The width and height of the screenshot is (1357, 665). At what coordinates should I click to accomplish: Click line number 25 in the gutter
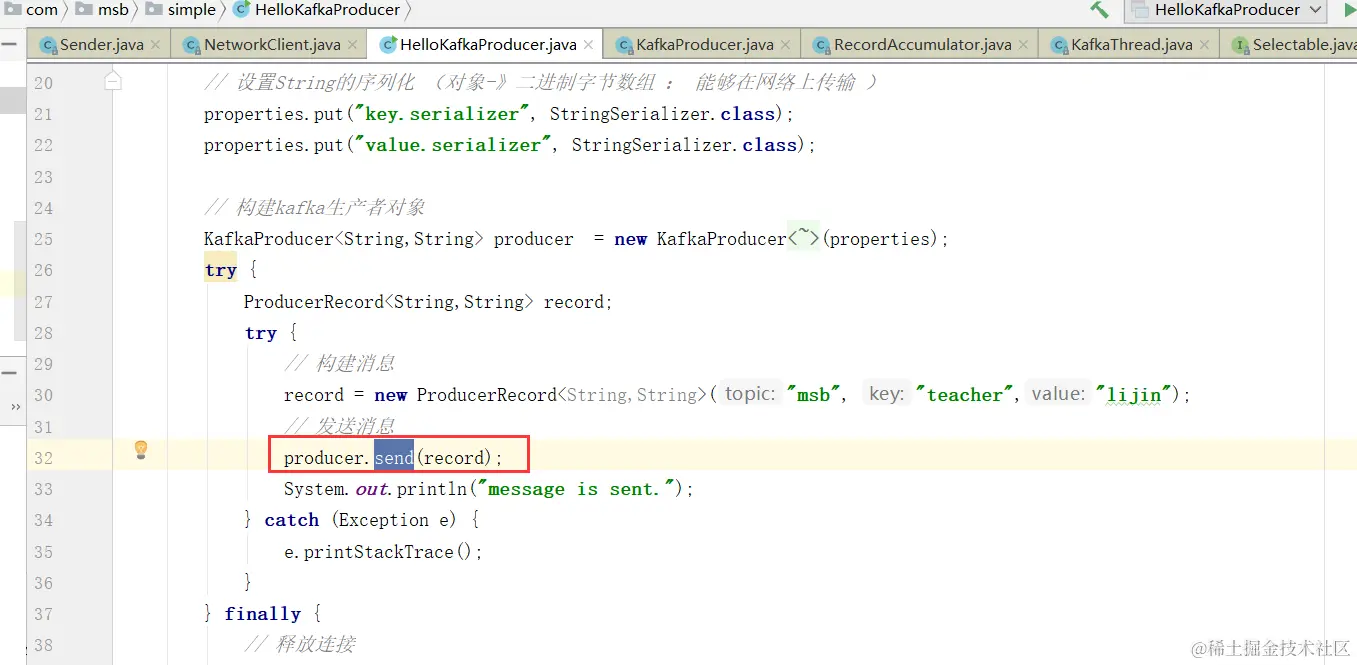pos(43,239)
